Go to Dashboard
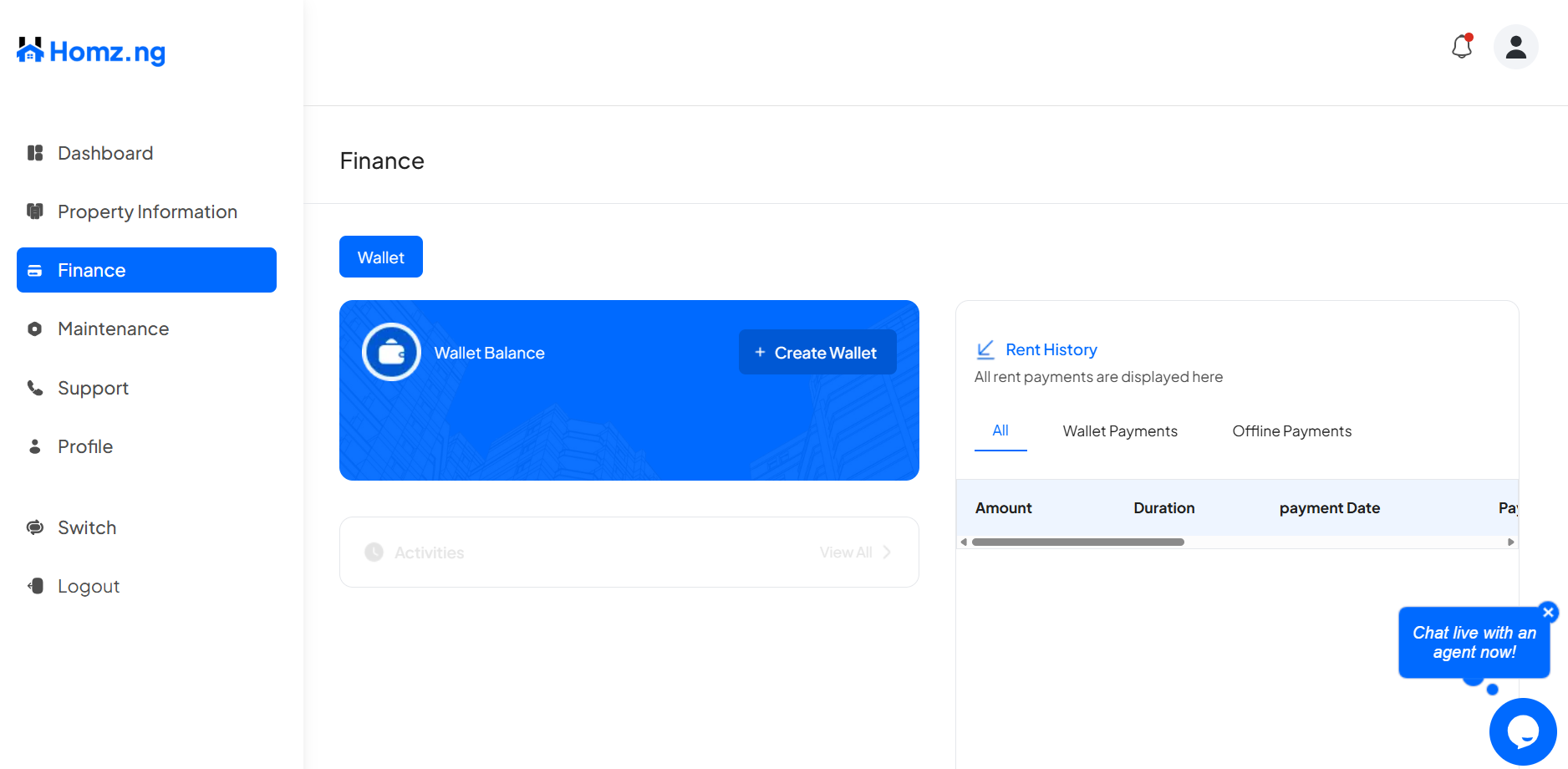Image resolution: width=1568 pixels, height=769 pixels. coord(146,153)
